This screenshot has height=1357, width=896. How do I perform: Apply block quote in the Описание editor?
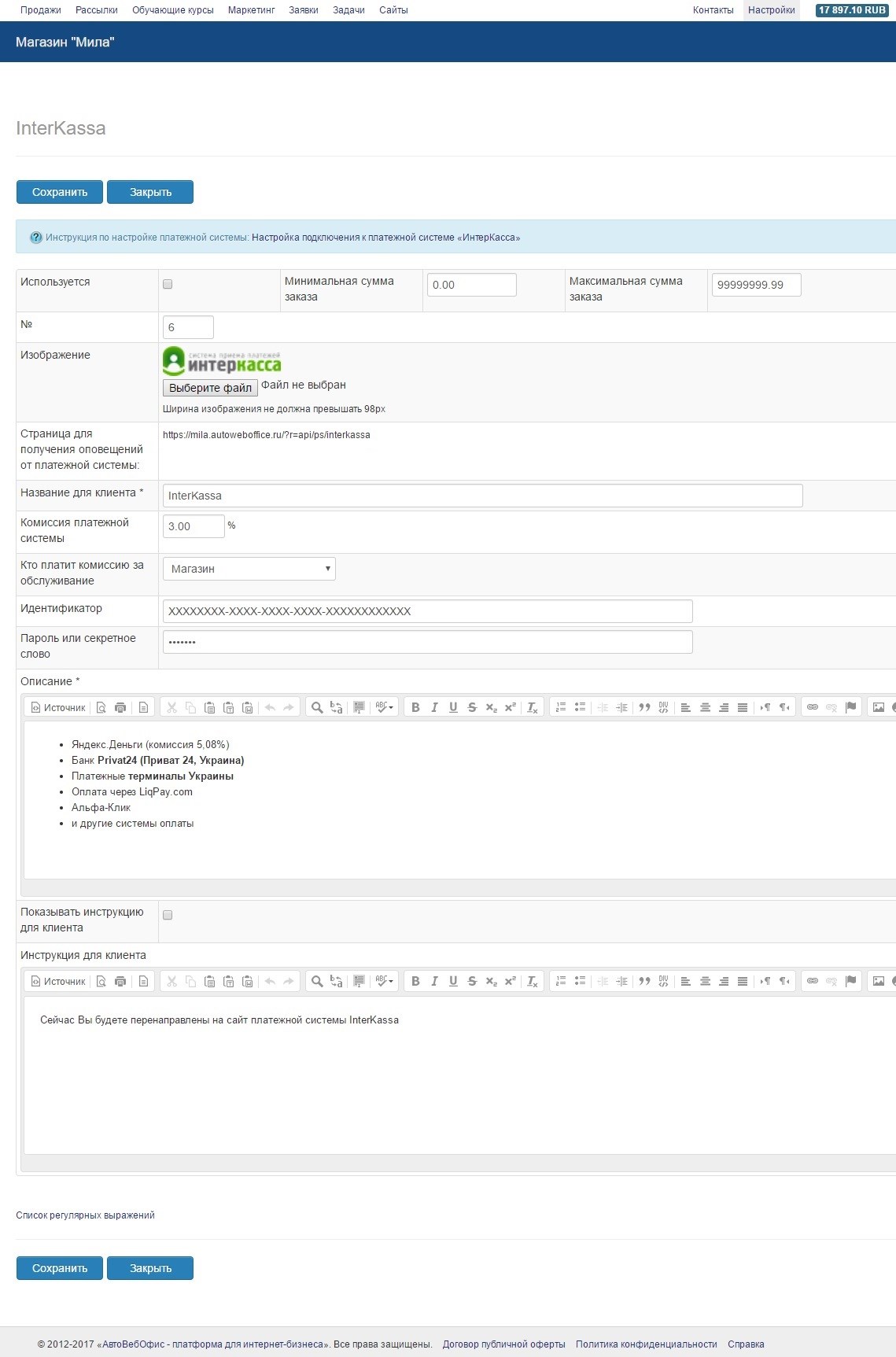(644, 707)
